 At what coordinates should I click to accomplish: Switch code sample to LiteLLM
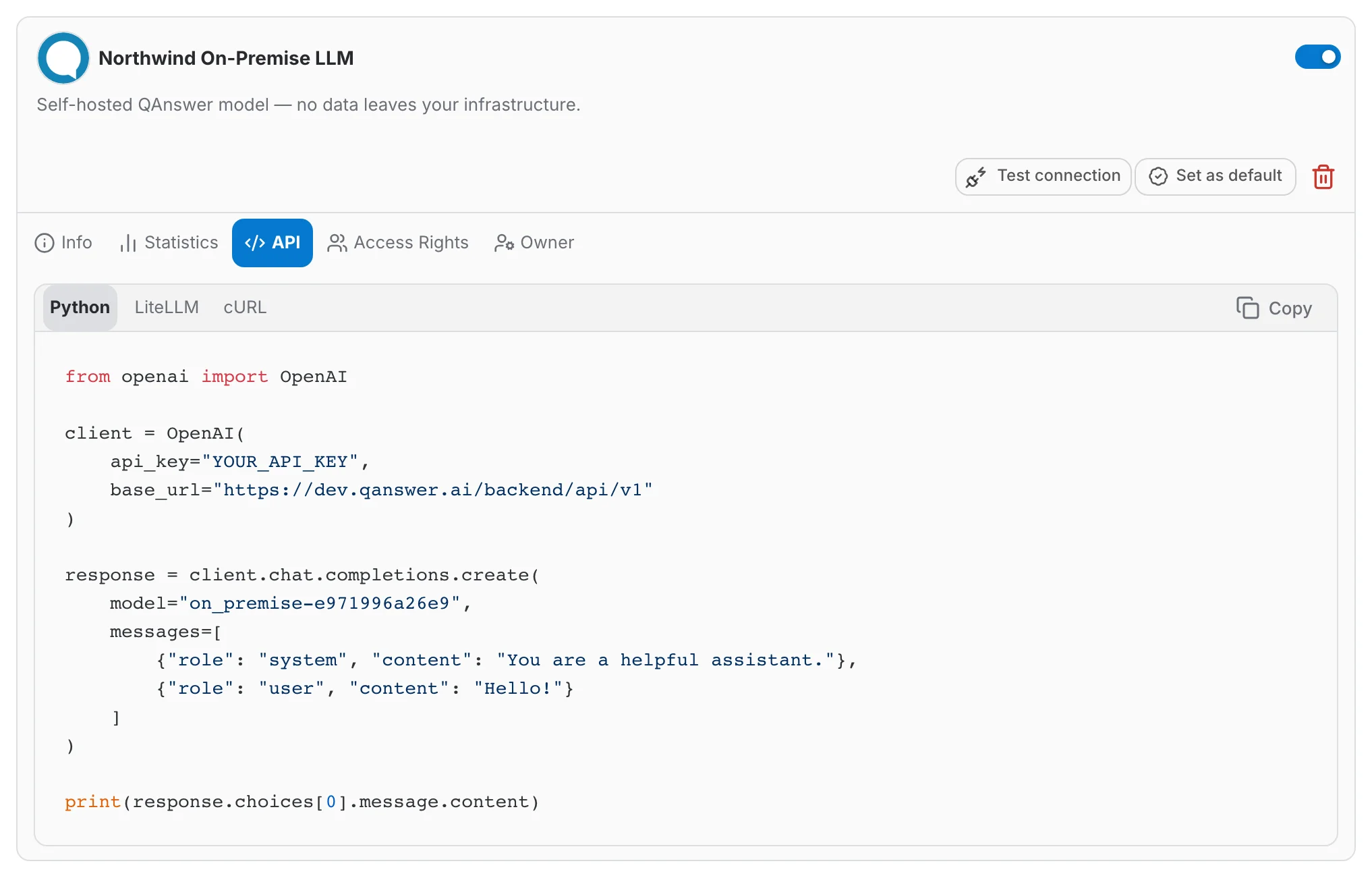click(167, 308)
